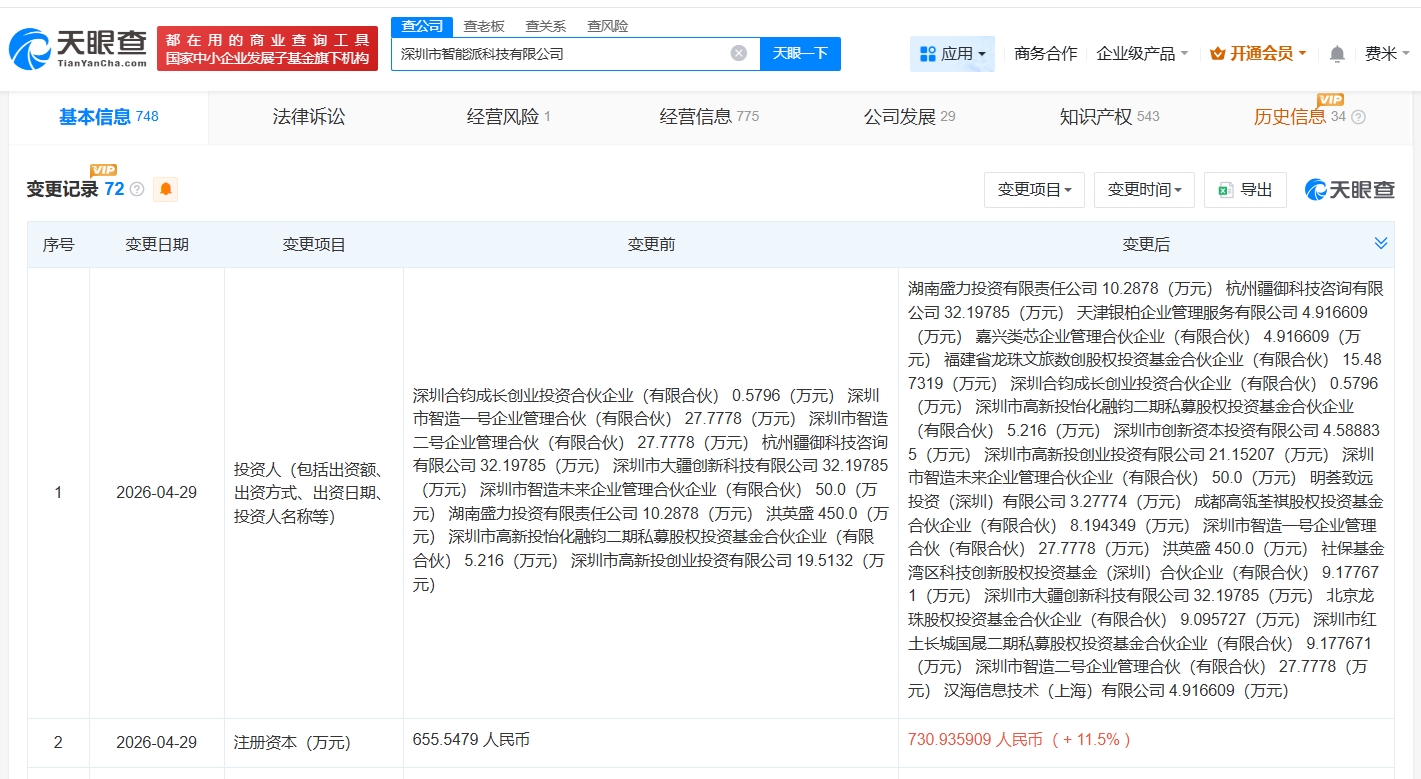Click the 变更记录 72 section heading
The image size is (1421, 779).
[75, 189]
